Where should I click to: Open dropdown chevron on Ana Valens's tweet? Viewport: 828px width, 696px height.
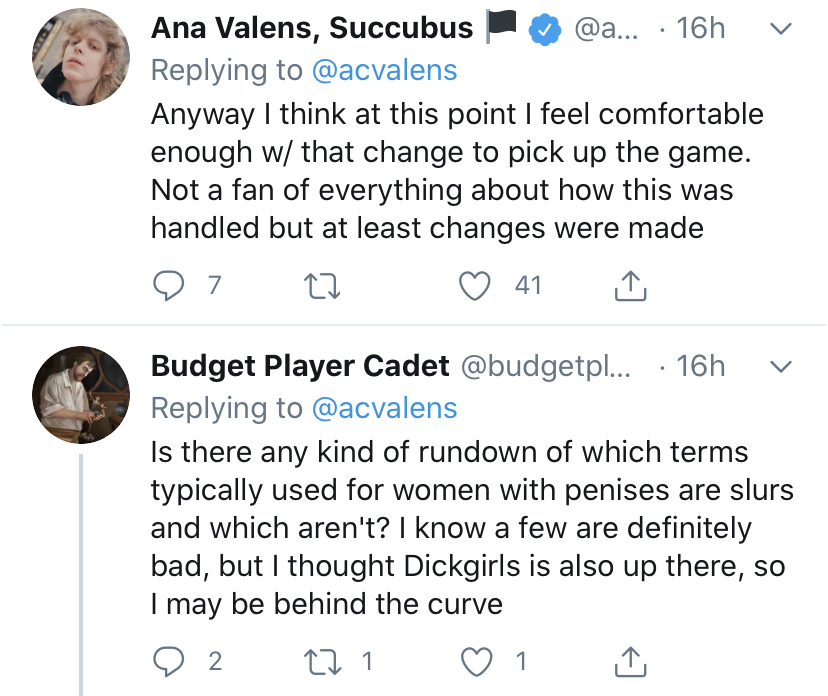pyautogui.click(x=783, y=30)
